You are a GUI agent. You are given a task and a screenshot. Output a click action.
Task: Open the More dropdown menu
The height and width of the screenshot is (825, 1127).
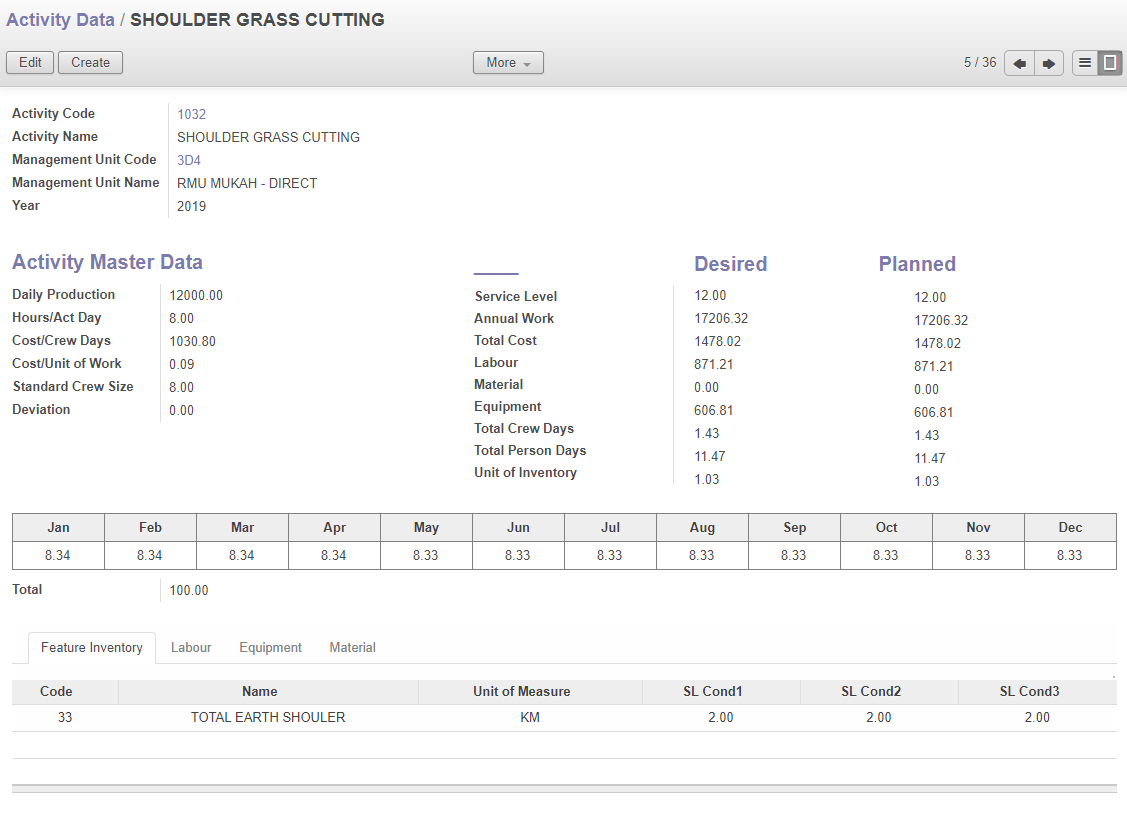pyautogui.click(x=508, y=63)
